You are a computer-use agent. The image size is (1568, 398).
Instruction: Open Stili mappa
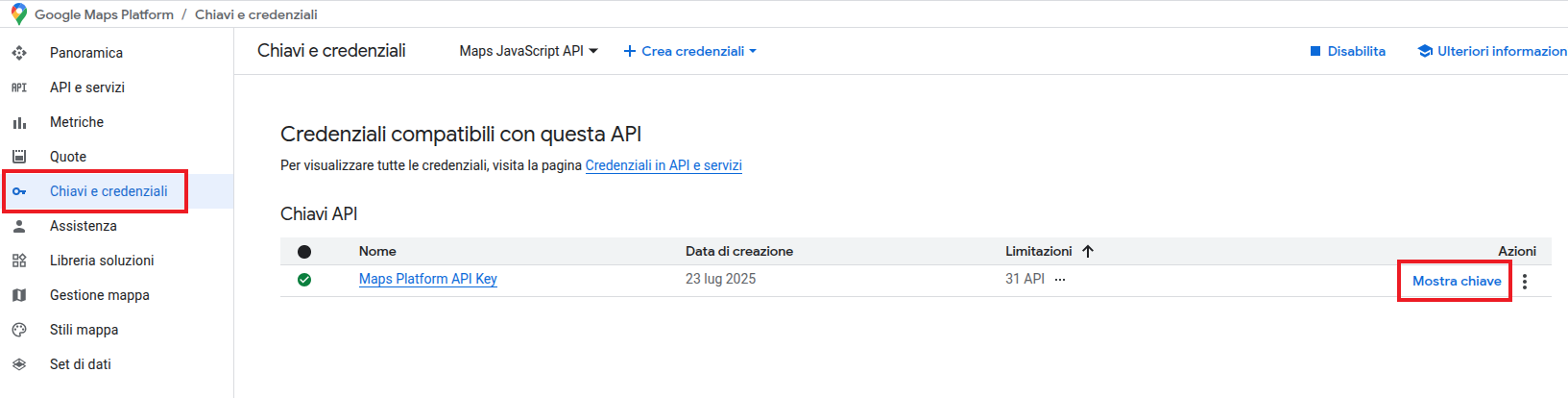pos(84,330)
